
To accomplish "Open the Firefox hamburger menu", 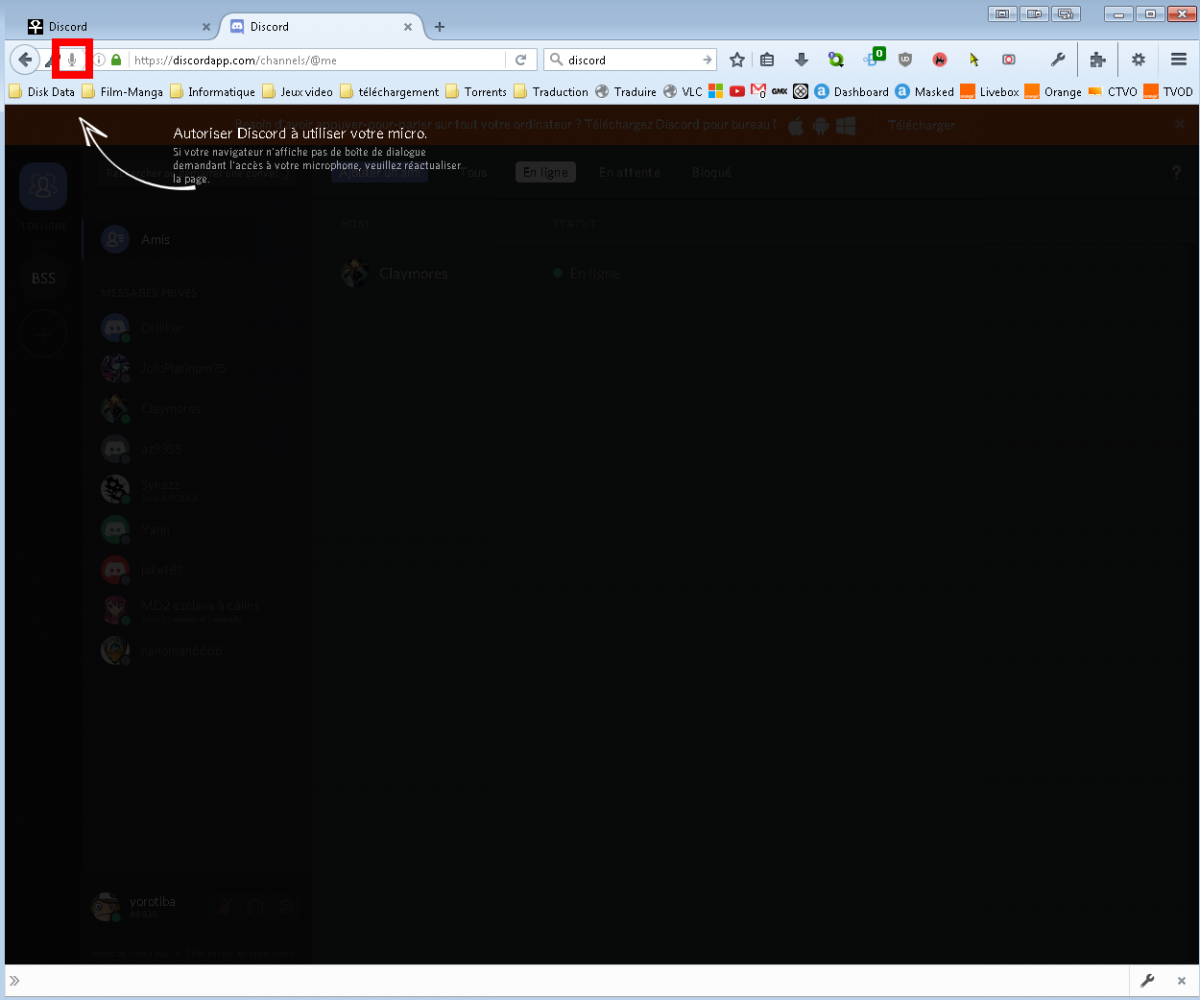I will point(1179,60).
